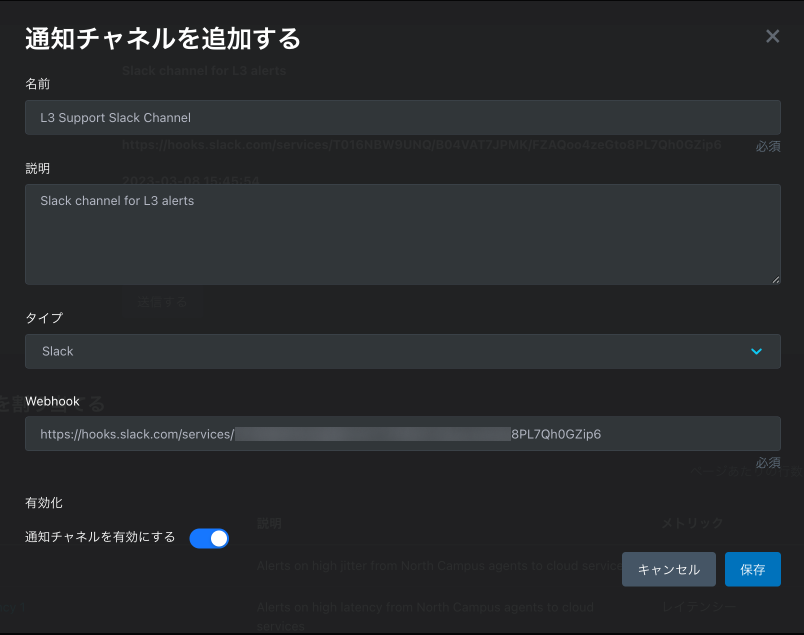Click the description textarea with Slack channel for L3 alerts
804x635 pixels.
[x=403, y=234]
